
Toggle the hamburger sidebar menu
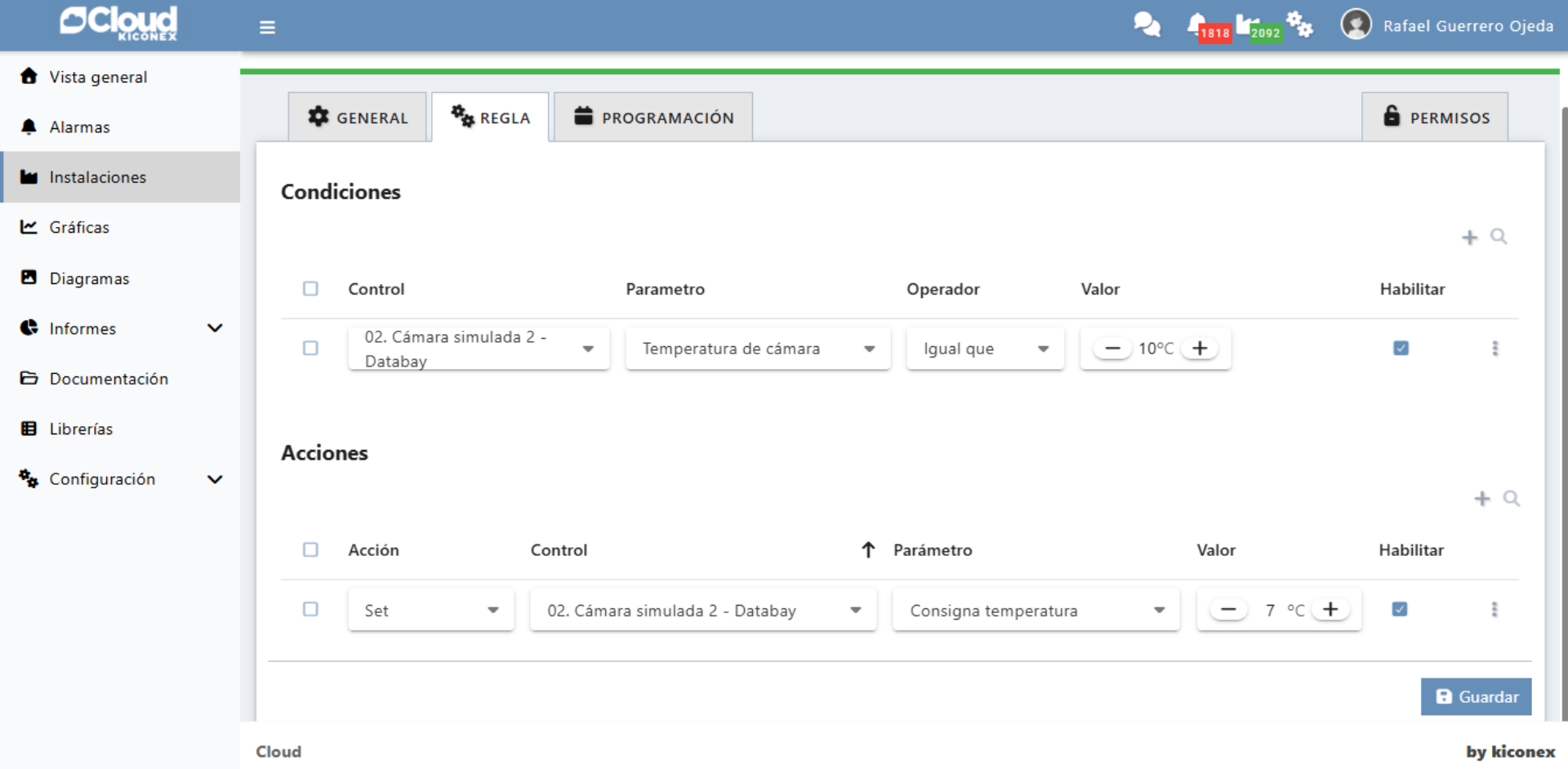point(267,27)
